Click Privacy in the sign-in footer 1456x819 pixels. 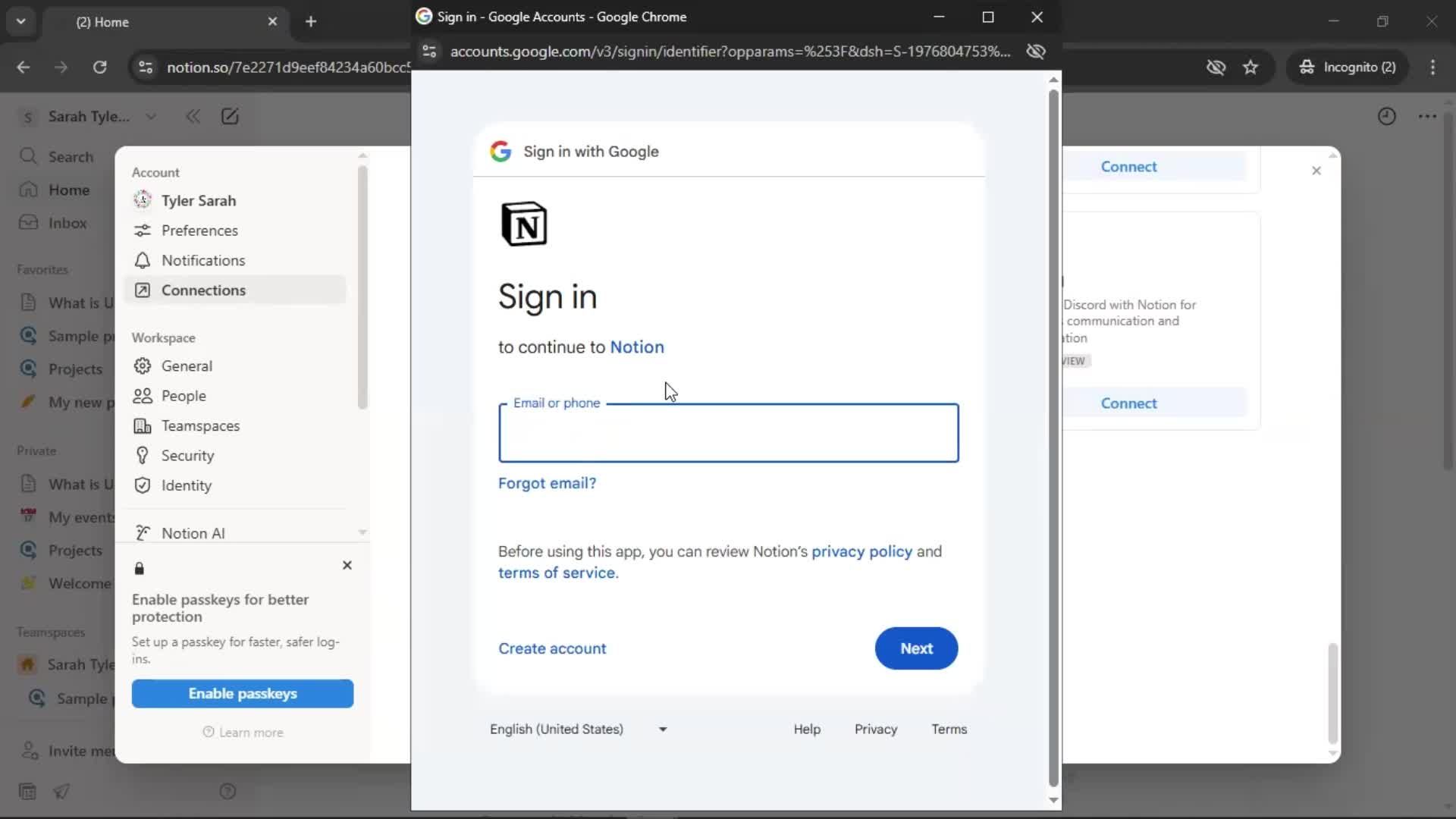tap(876, 729)
